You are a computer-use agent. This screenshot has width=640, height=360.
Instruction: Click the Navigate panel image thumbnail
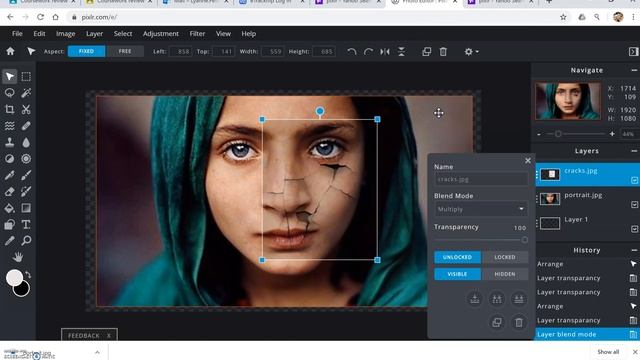point(568,101)
